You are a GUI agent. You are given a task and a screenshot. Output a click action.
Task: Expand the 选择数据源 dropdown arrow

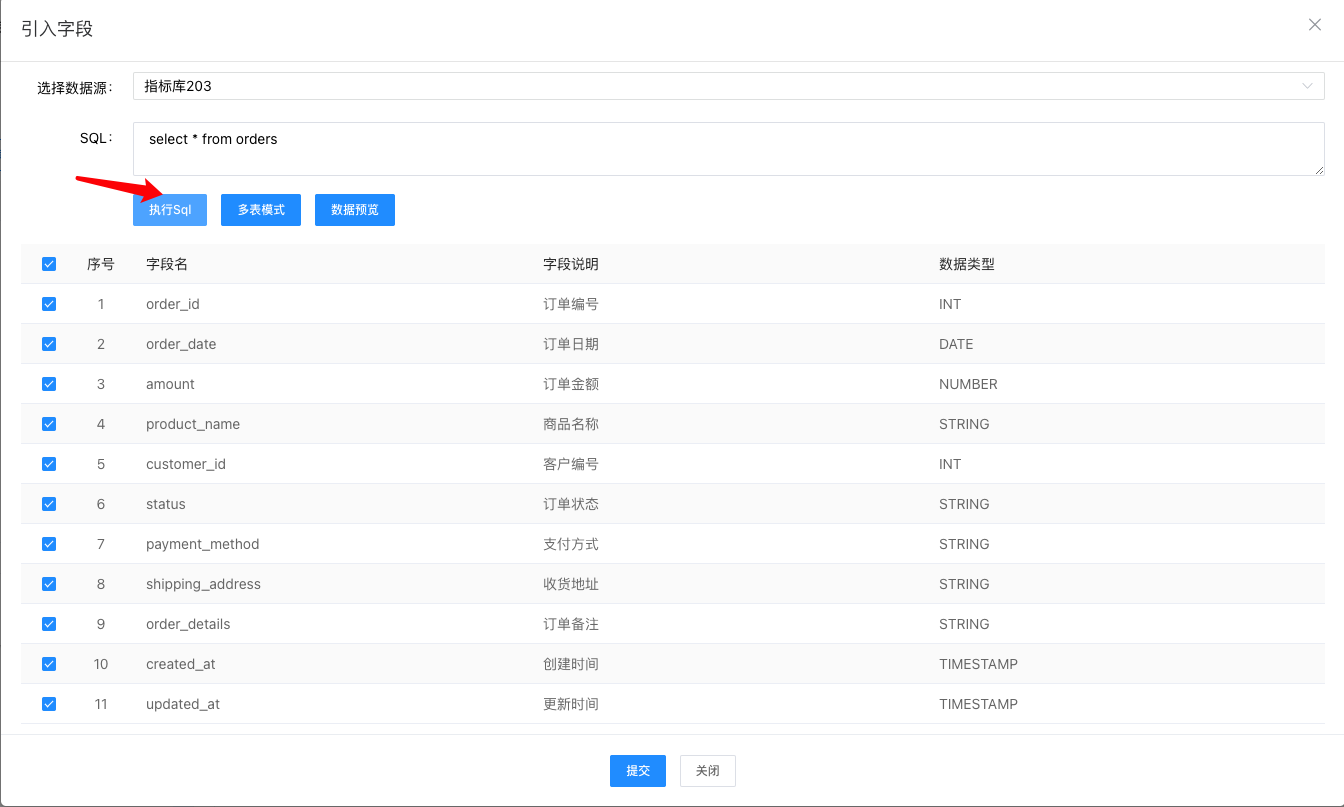click(x=1307, y=86)
